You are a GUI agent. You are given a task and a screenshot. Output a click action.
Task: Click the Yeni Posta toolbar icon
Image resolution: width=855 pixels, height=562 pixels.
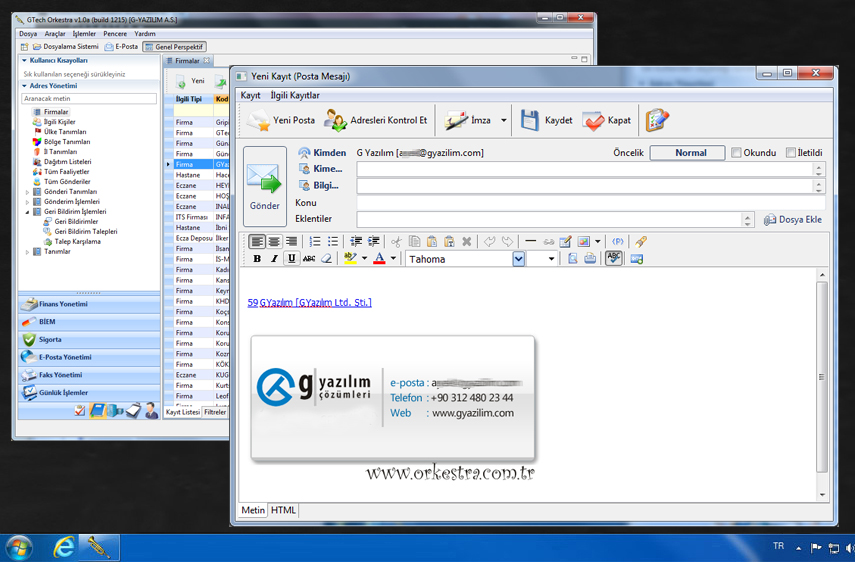(x=257, y=120)
